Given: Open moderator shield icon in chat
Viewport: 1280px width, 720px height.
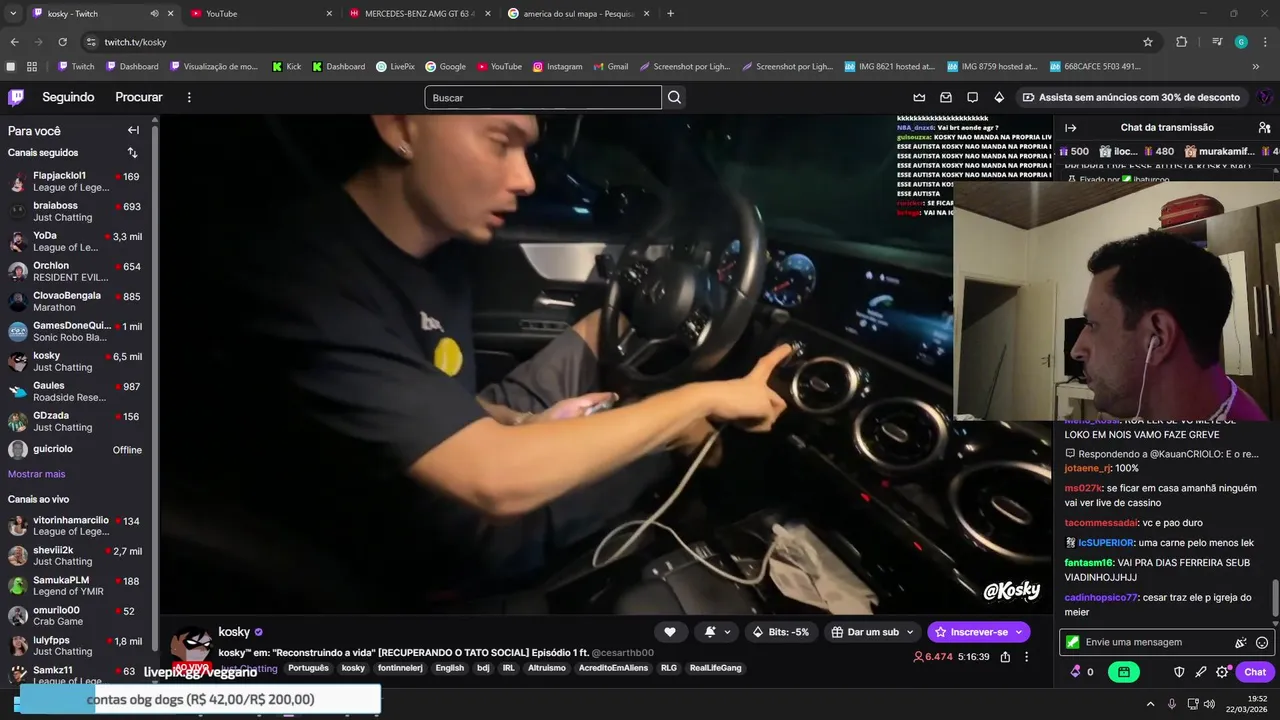Looking at the screenshot, I should coord(1179,672).
